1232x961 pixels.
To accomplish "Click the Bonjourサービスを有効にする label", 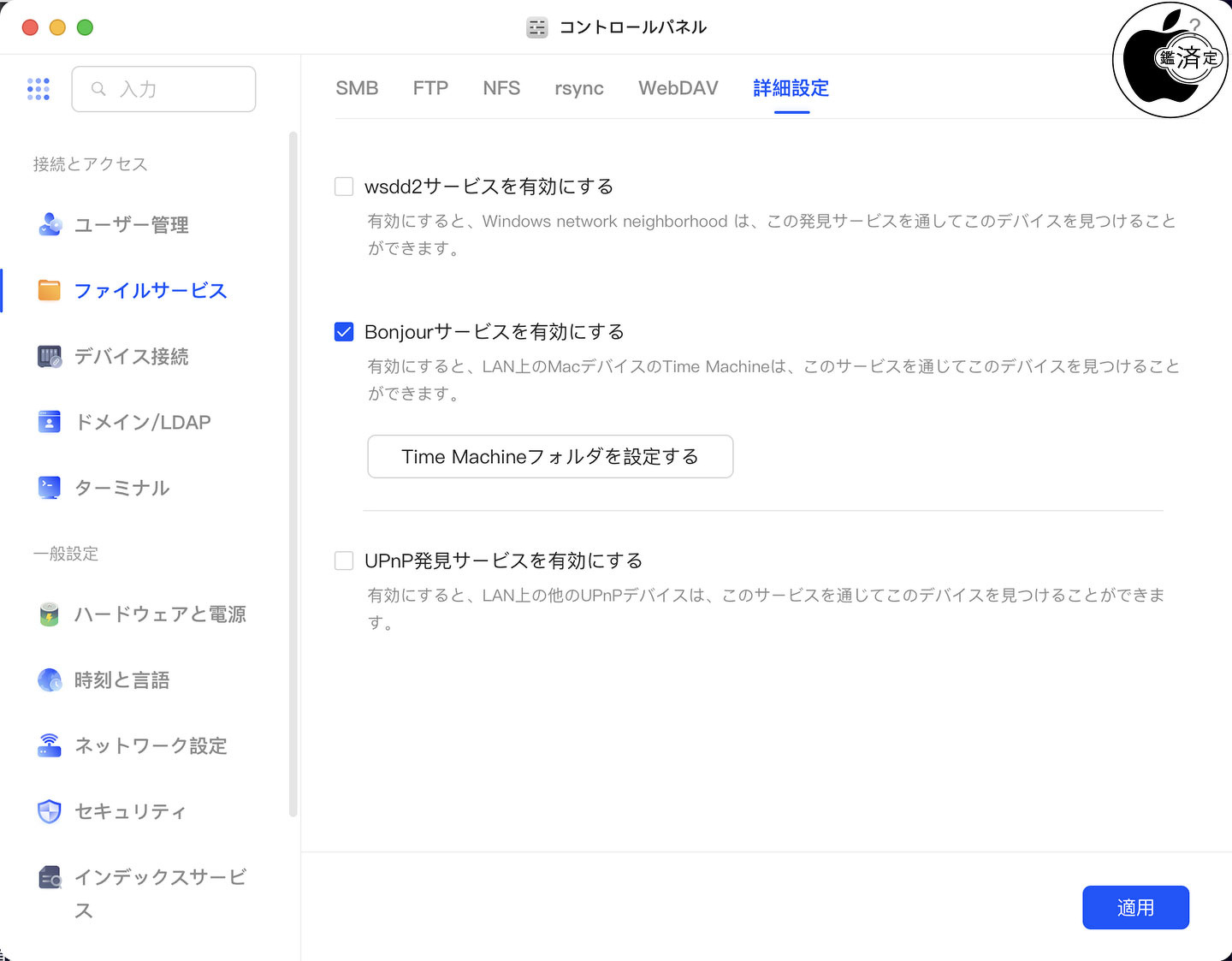I will [x=495, y=332].
